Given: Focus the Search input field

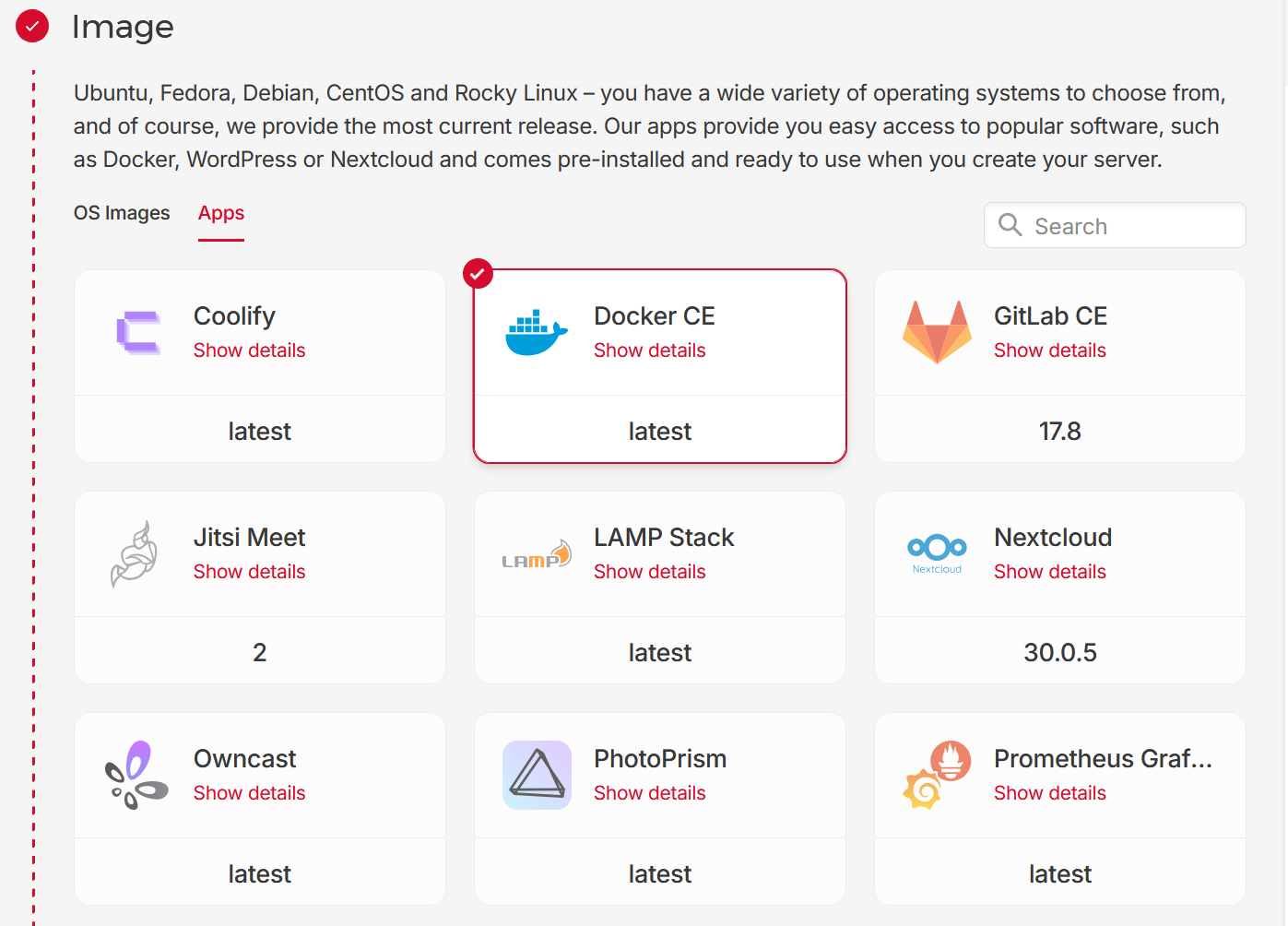Looking at the screenshot, I should [1115, 225].
